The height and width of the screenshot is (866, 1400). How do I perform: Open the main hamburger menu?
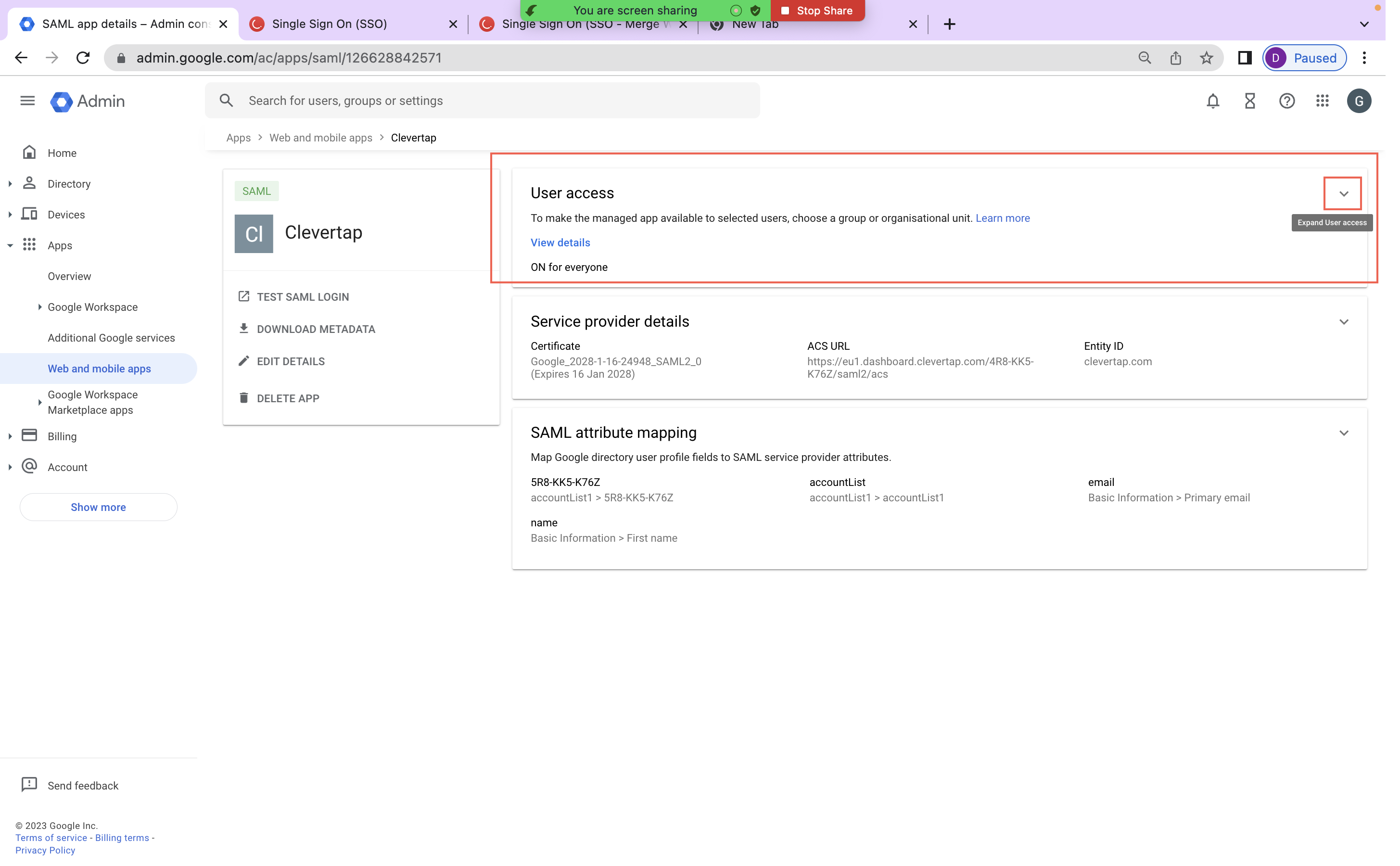(x=27, y=101)
